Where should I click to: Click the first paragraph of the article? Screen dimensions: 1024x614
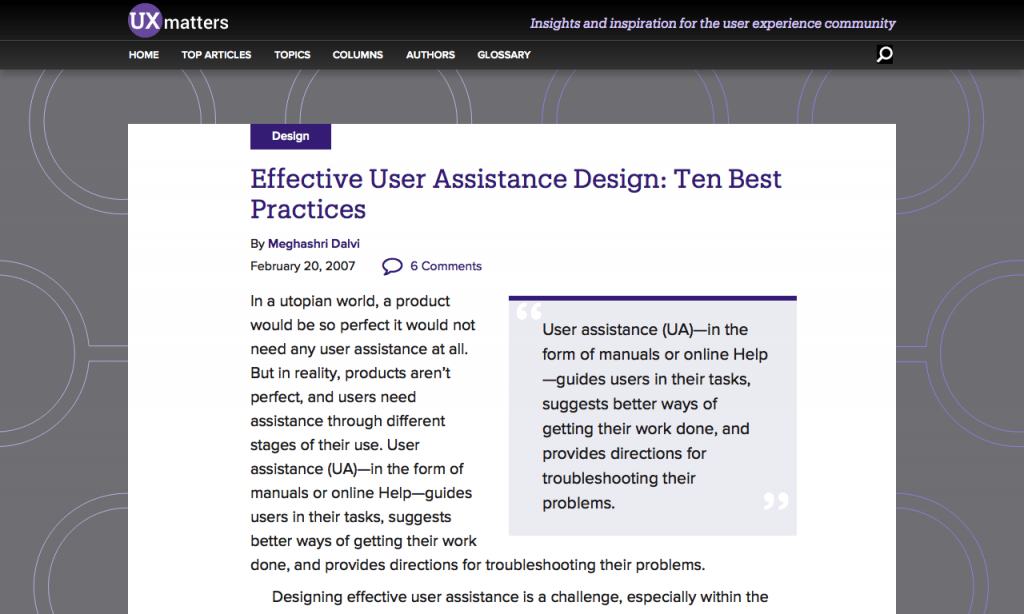363,430
